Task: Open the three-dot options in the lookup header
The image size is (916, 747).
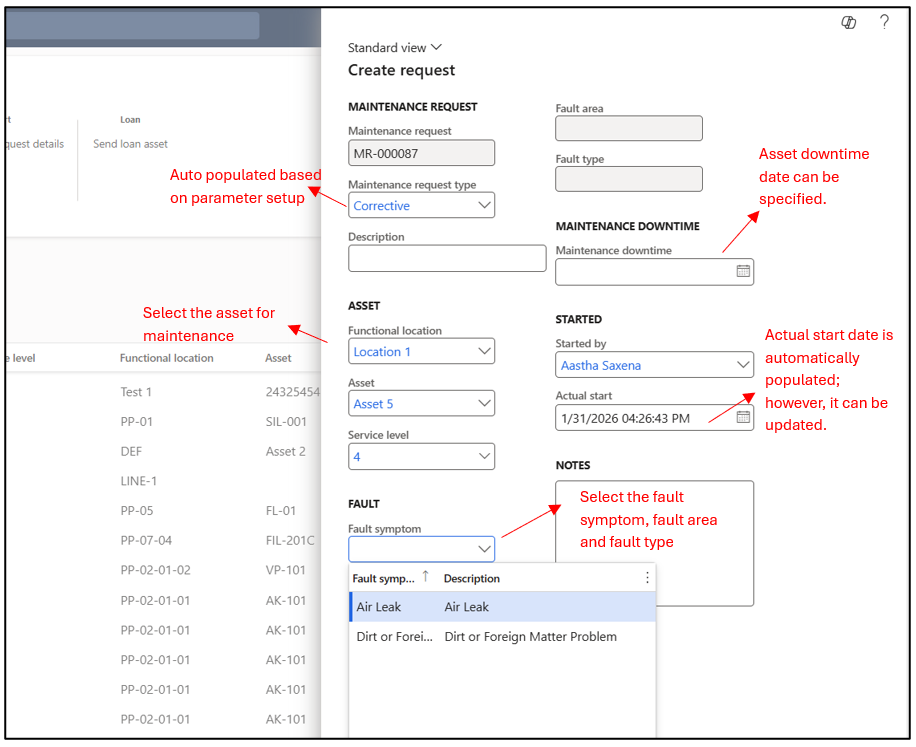Action: click(647, 578)
